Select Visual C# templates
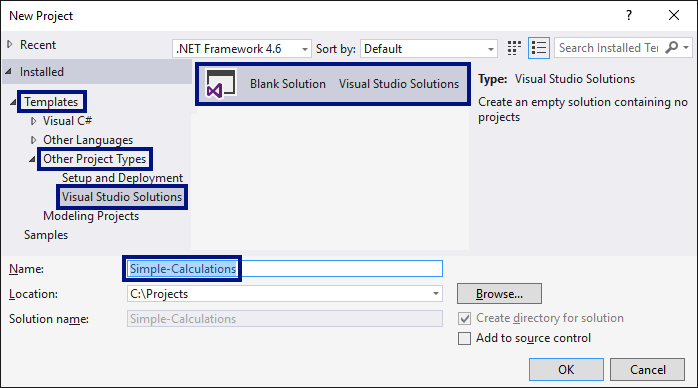698x388 pixels. point(67,121)
